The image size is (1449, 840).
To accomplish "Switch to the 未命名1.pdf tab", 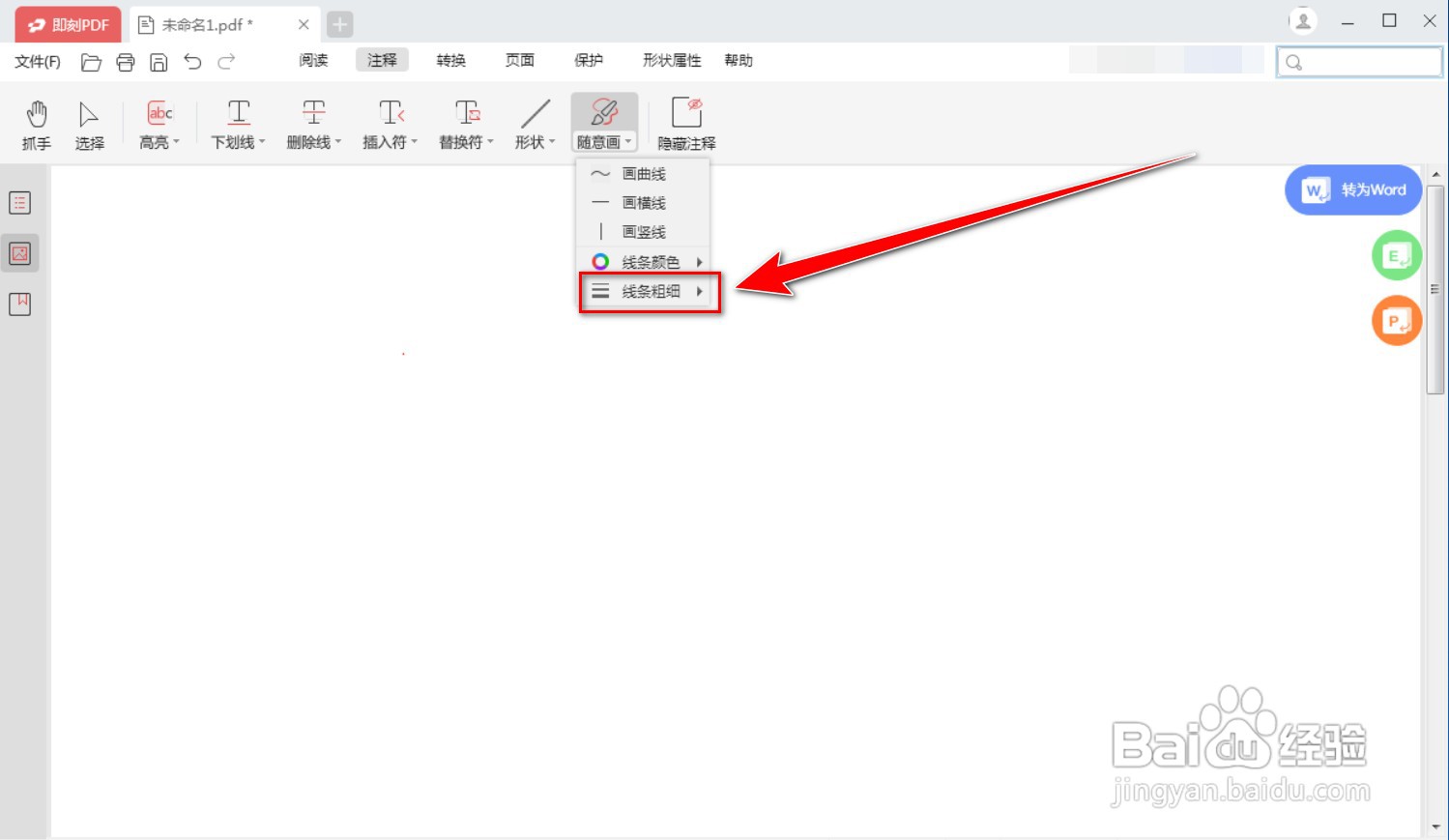I will 223,24.
